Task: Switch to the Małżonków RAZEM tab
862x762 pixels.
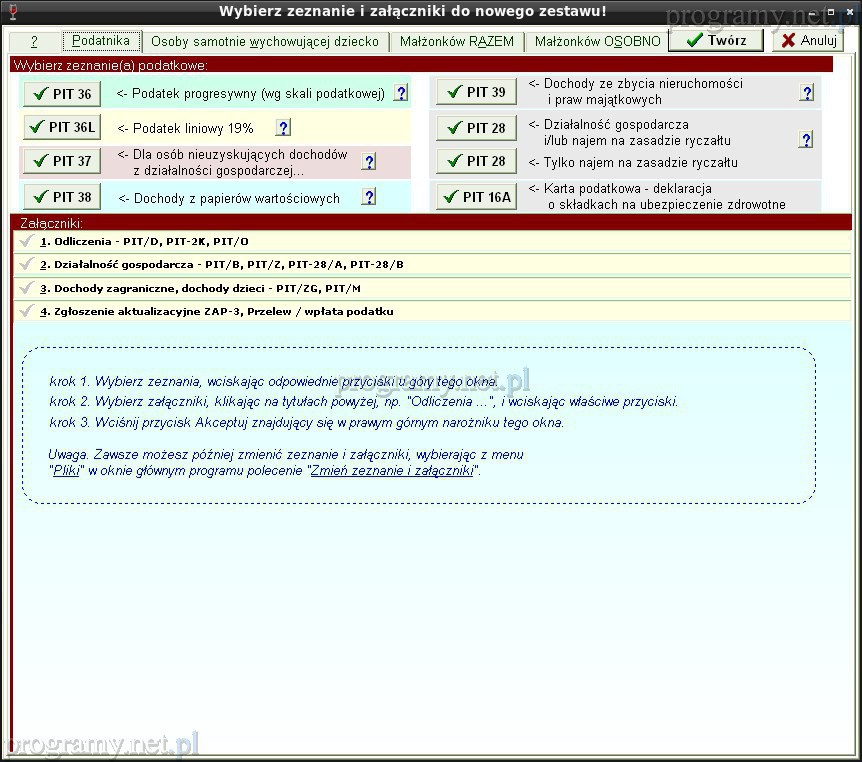Action: click(x=456, y=41)
